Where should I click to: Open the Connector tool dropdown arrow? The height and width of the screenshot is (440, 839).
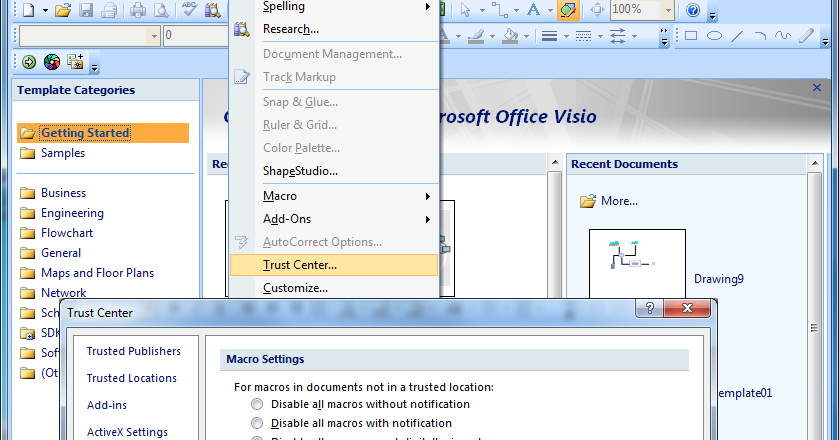pos(516,10)
